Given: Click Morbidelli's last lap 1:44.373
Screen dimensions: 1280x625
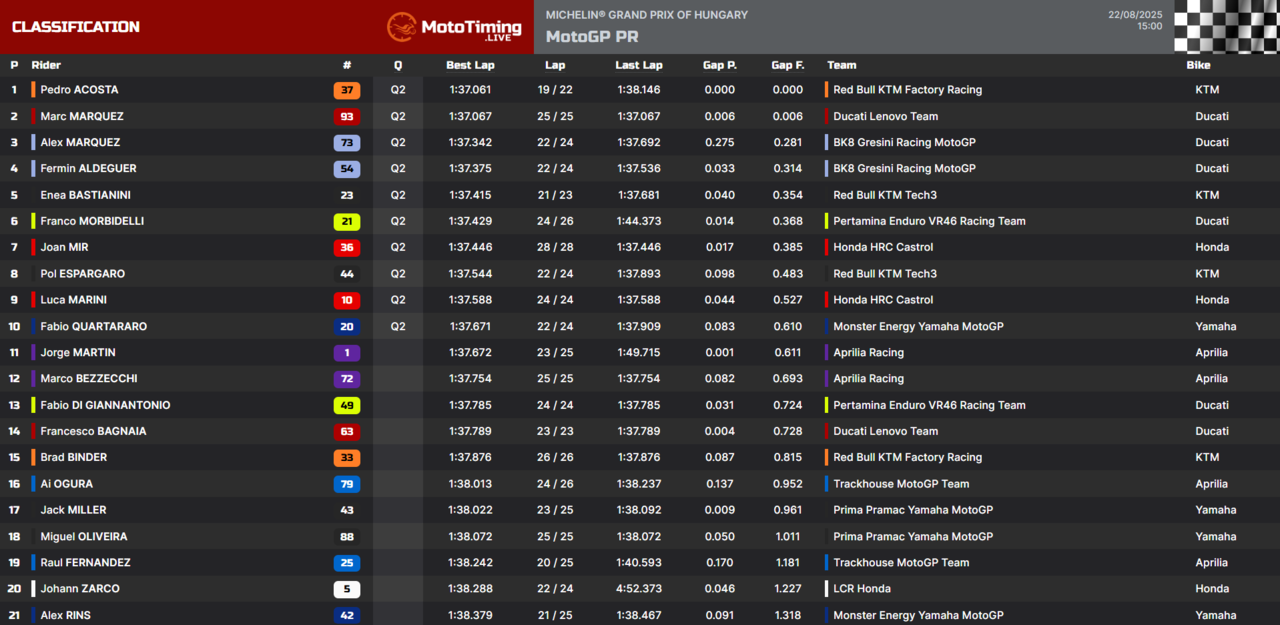Looking at the screenshot, I should (x=639, y=221).
